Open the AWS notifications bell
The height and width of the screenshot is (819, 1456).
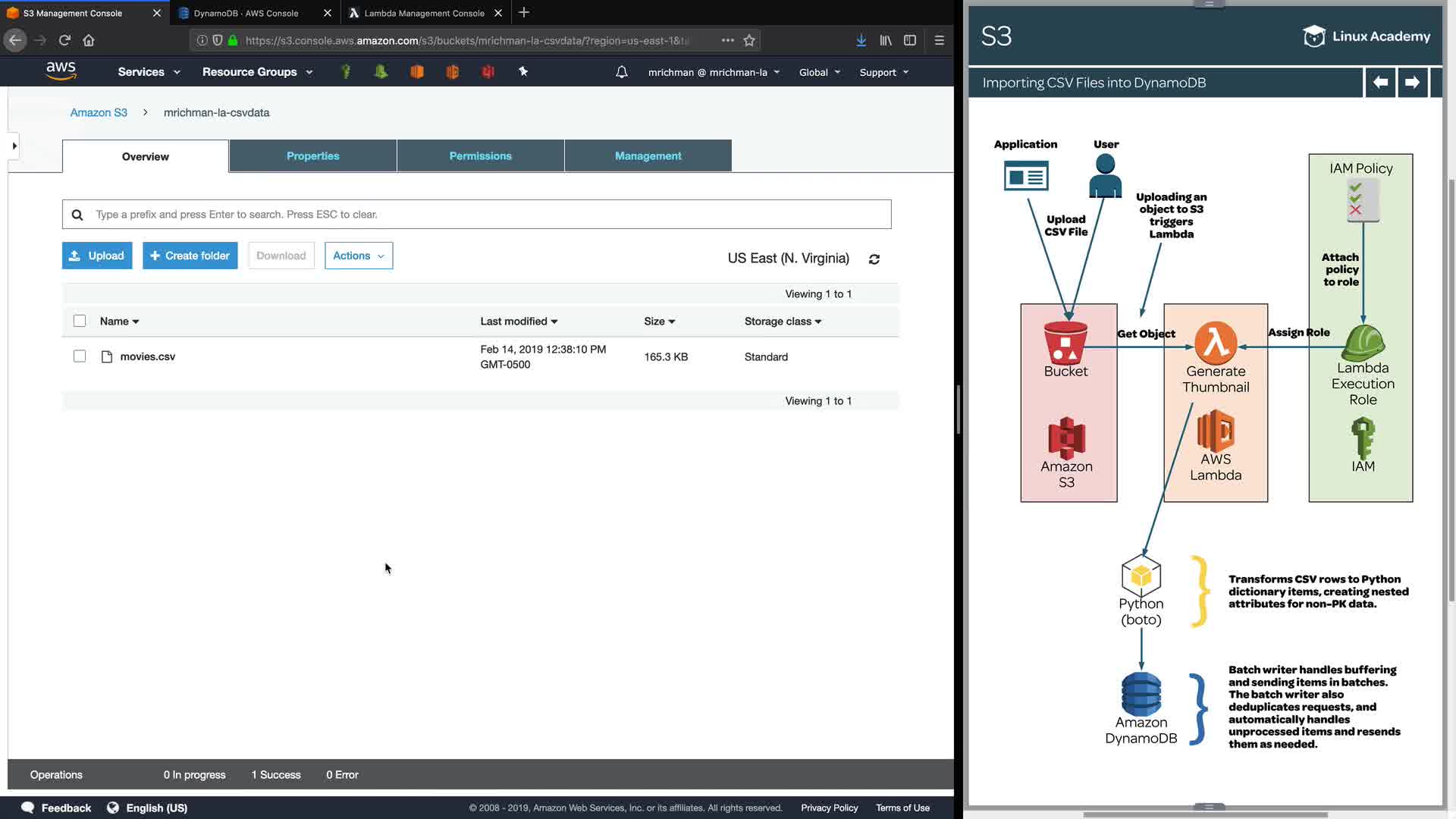click(x=621, y=72)
